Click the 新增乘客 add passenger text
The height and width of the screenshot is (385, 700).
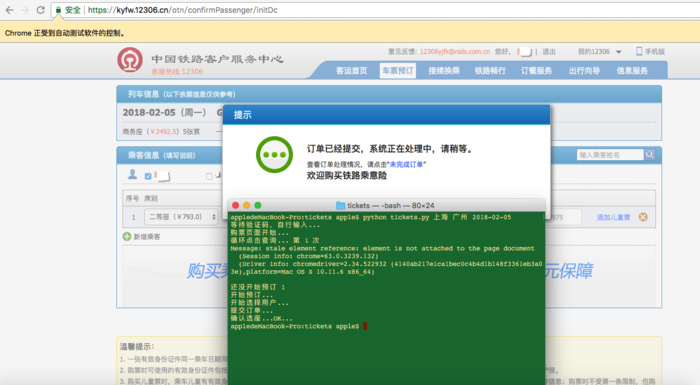[x=146, y=237]
